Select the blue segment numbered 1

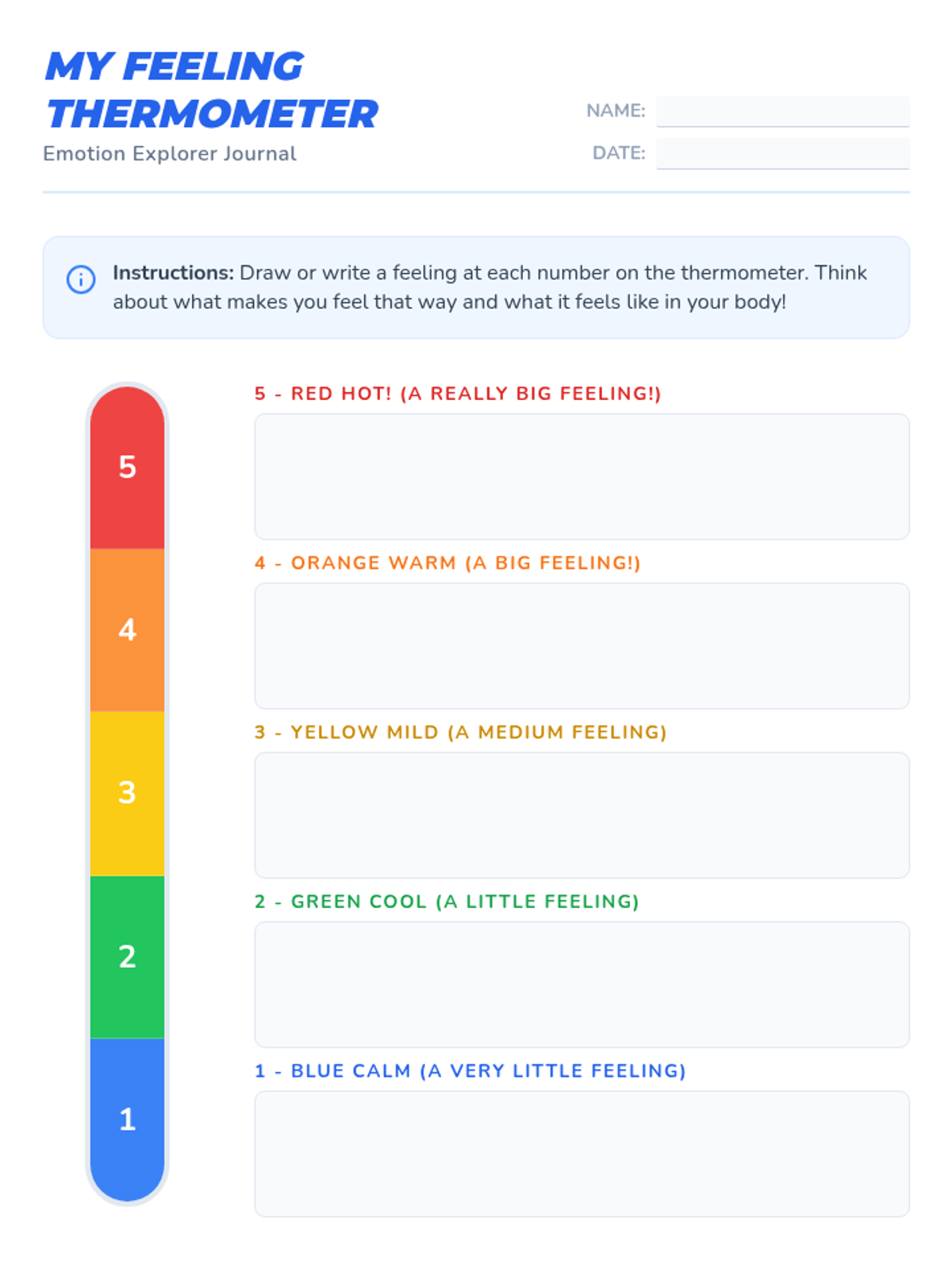[x=127, y=1119]
